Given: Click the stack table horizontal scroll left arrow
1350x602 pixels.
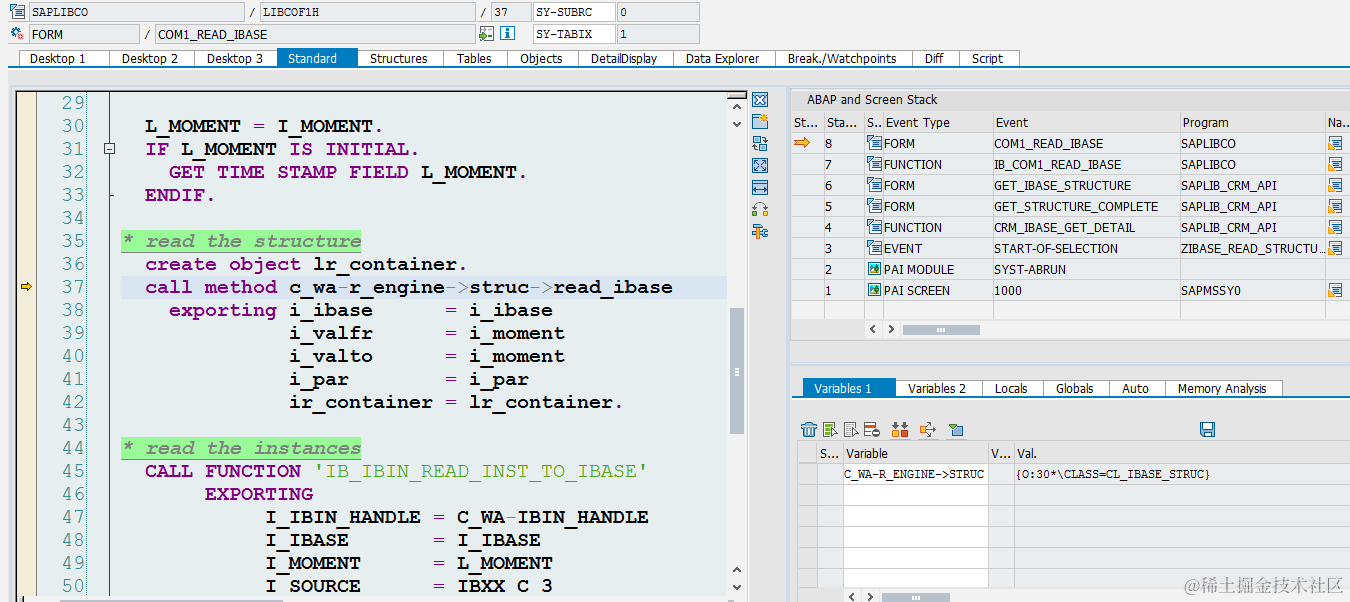Looking at the screenshot, I should pyautogui.click(x=873, y=329).
